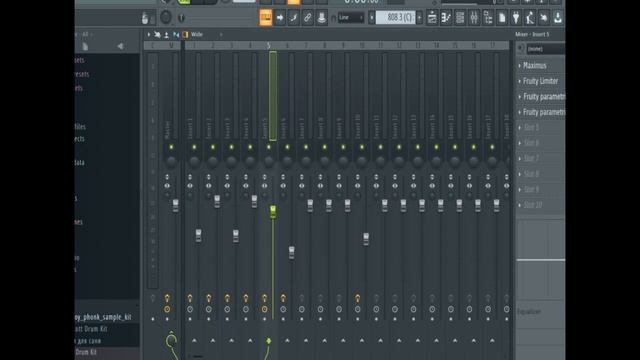This screenshot has height=360, width=640.
Task: Expand the Slot 7 arrow
Action: [520, 158]
